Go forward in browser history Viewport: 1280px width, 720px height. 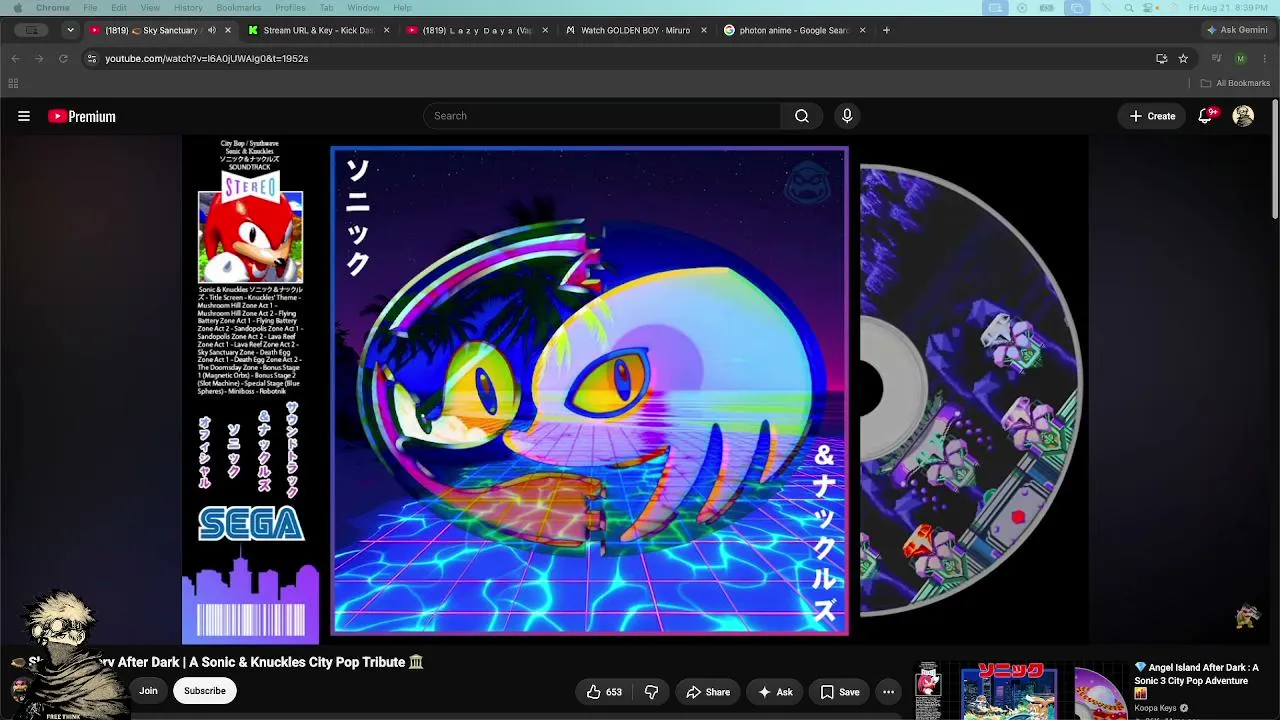tap(39, 58)
